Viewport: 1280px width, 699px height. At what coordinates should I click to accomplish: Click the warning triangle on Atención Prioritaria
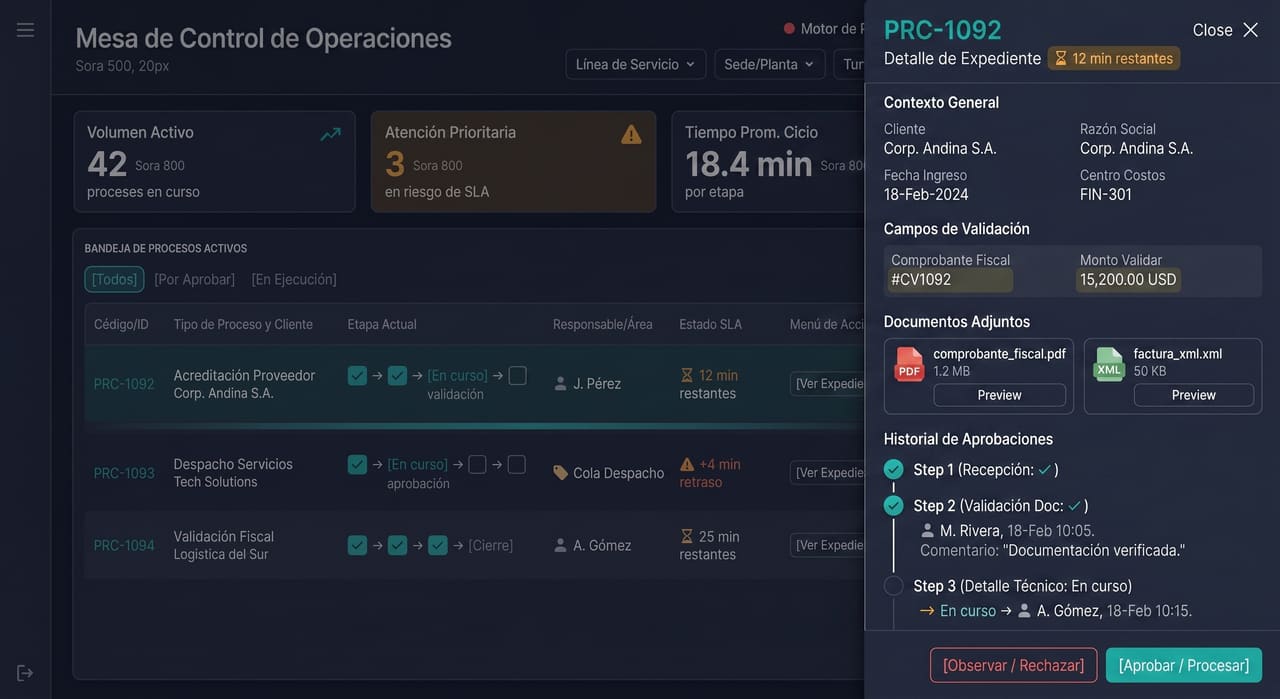pos(631,134)
